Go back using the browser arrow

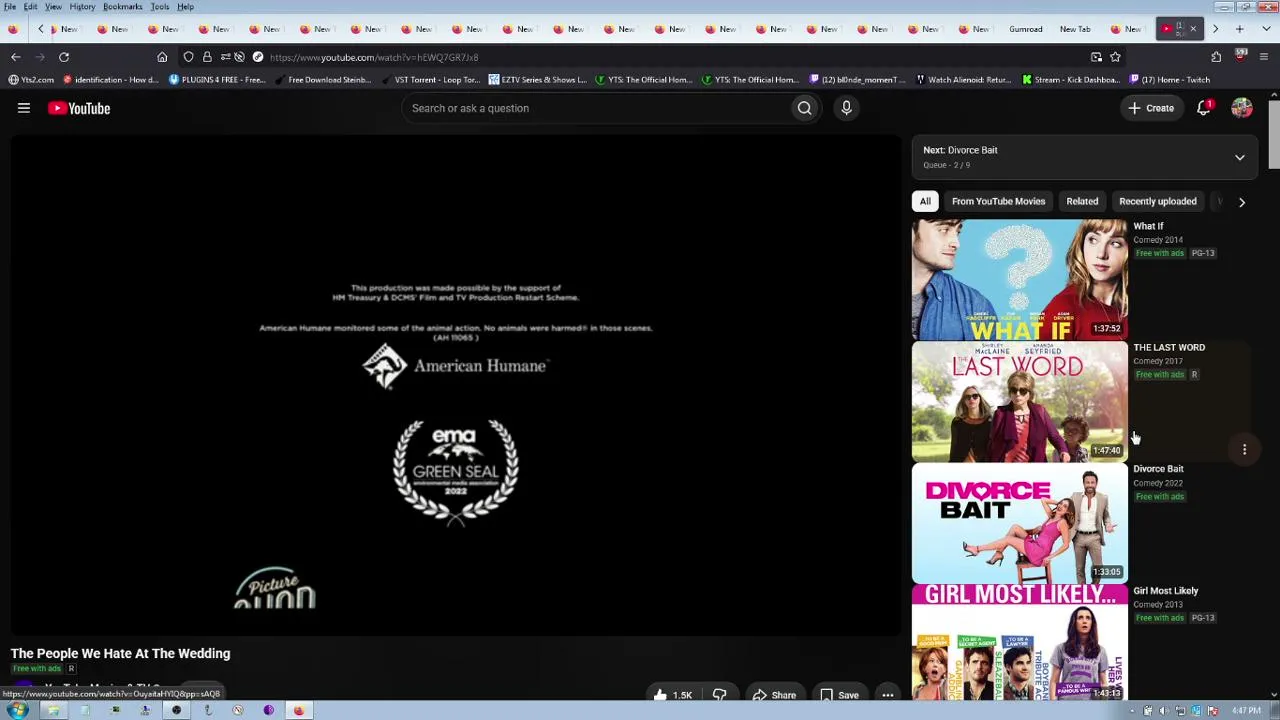pos(16,57)
